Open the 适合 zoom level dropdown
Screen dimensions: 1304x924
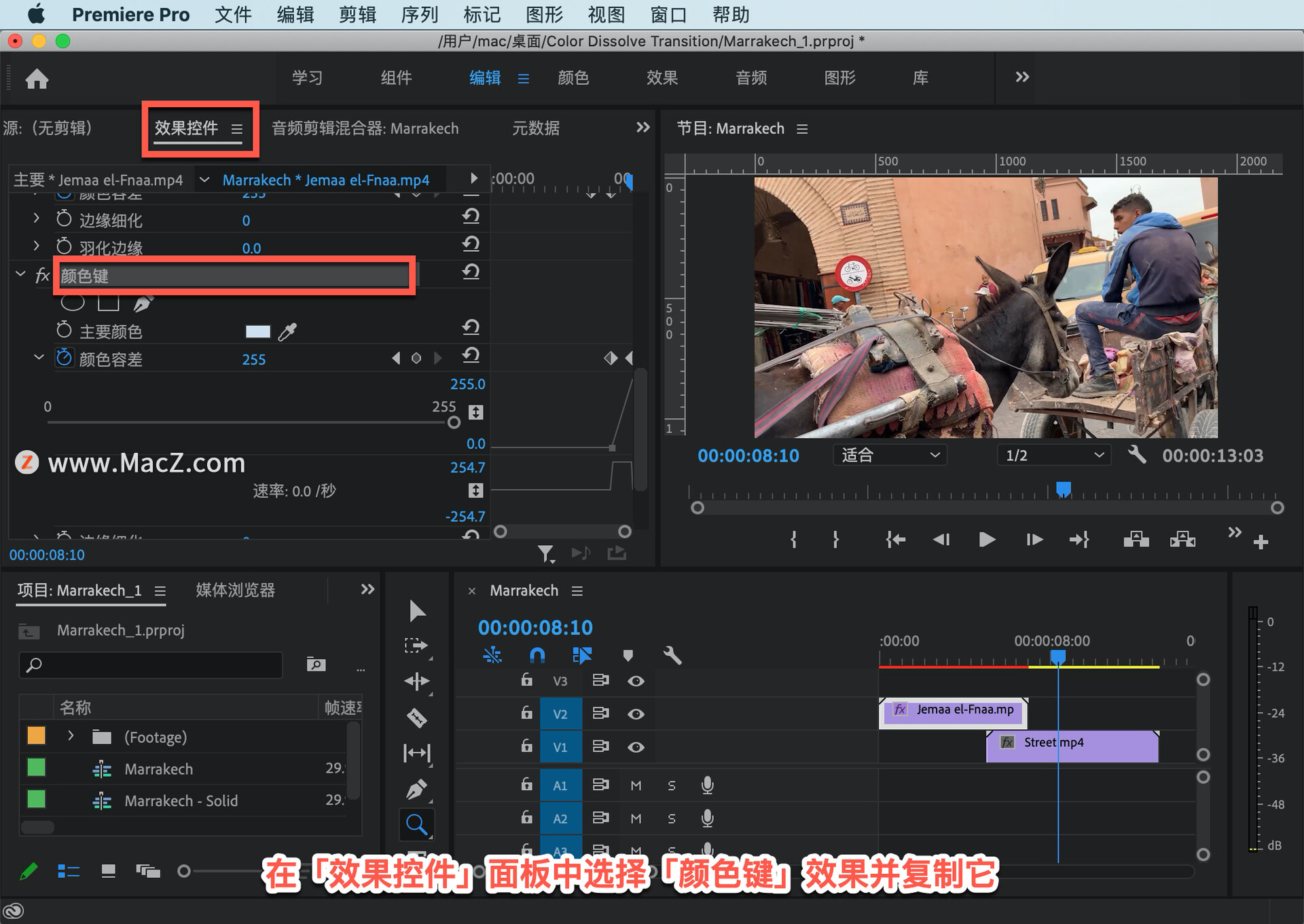[890, 455]
